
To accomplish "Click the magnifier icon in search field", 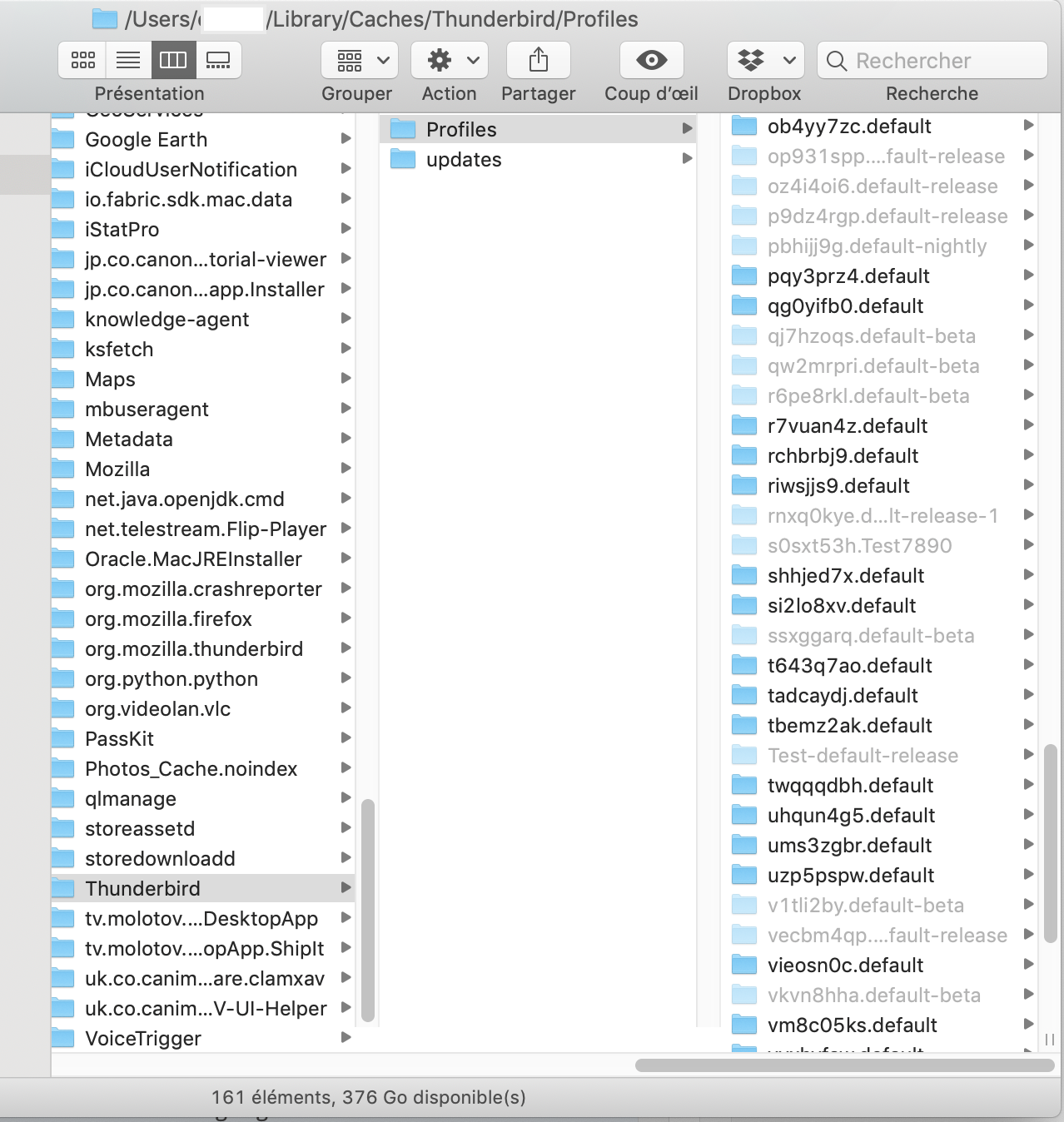I will coord(837,61).
